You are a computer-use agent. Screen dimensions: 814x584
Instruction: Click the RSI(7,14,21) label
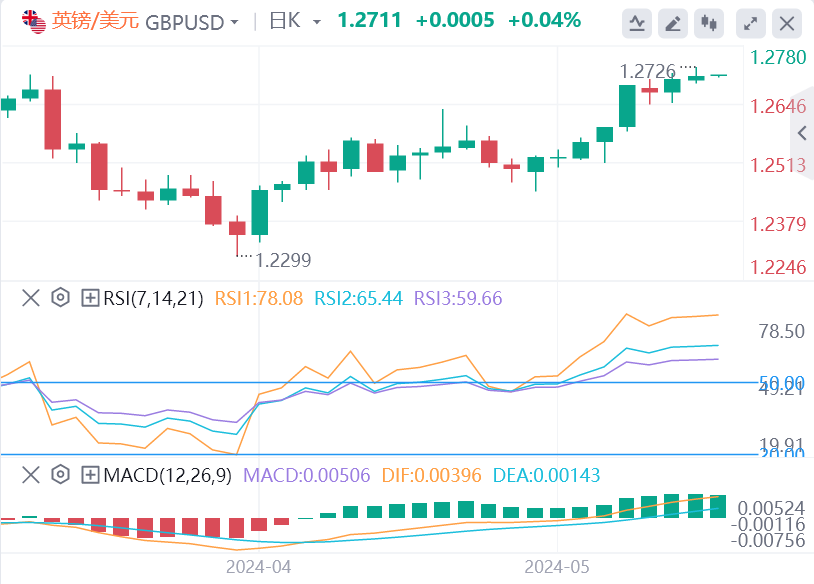click(152, 298)
